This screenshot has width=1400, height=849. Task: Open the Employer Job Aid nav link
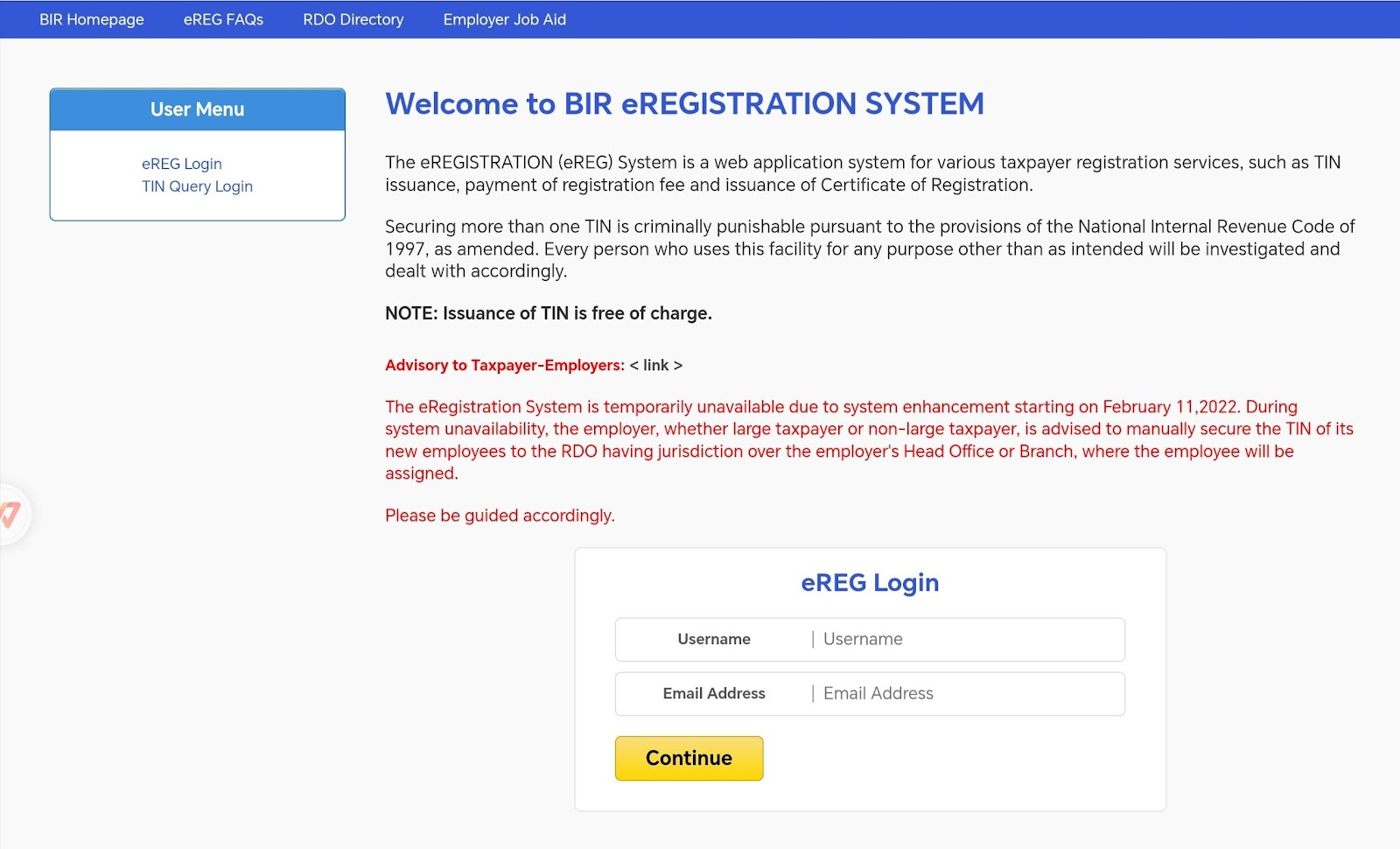point(505,19)
